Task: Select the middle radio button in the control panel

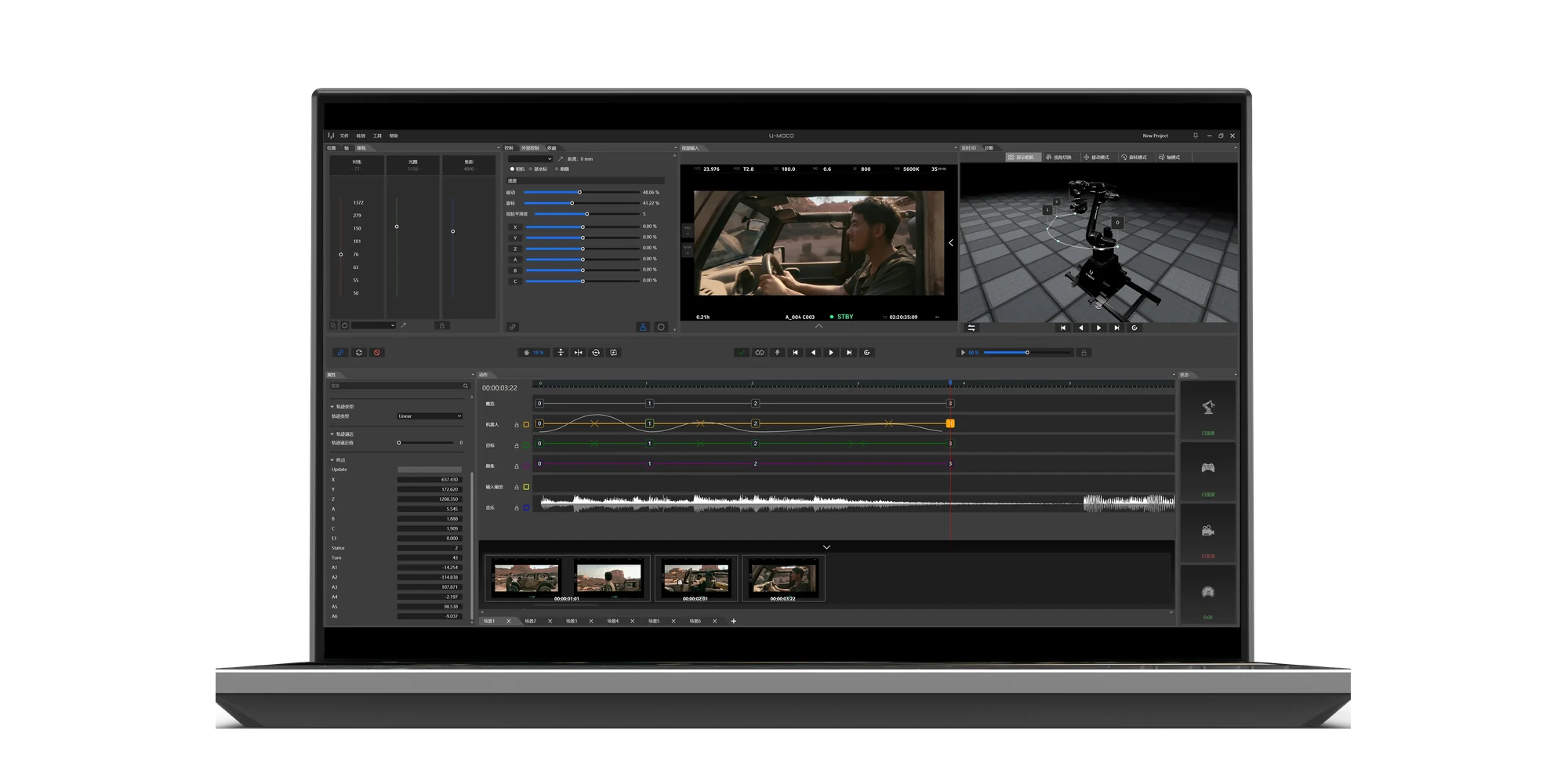Action: (x=531, y=169)
